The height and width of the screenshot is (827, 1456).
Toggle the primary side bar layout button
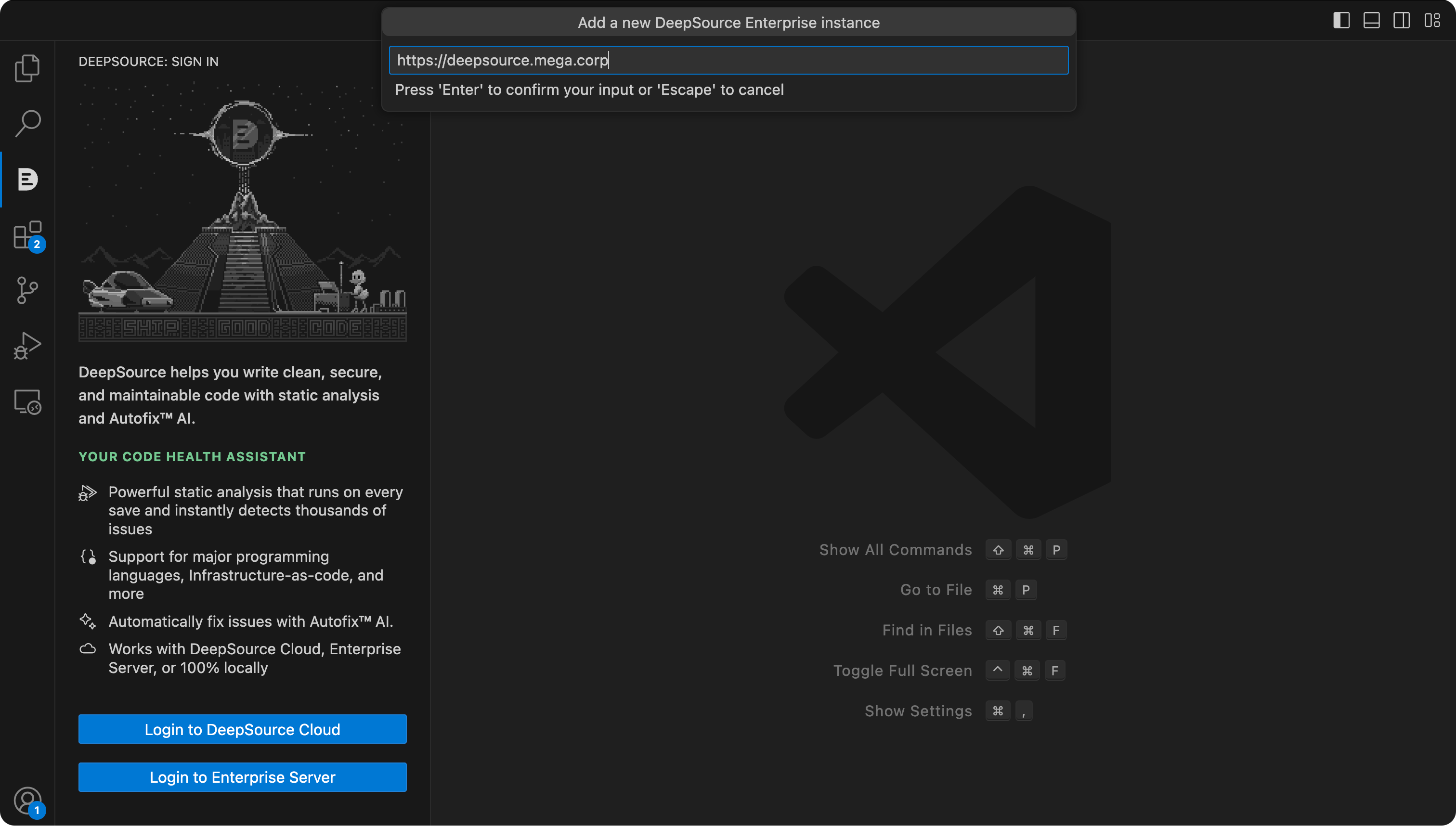pyautogui.click(x=1341, y=20)
